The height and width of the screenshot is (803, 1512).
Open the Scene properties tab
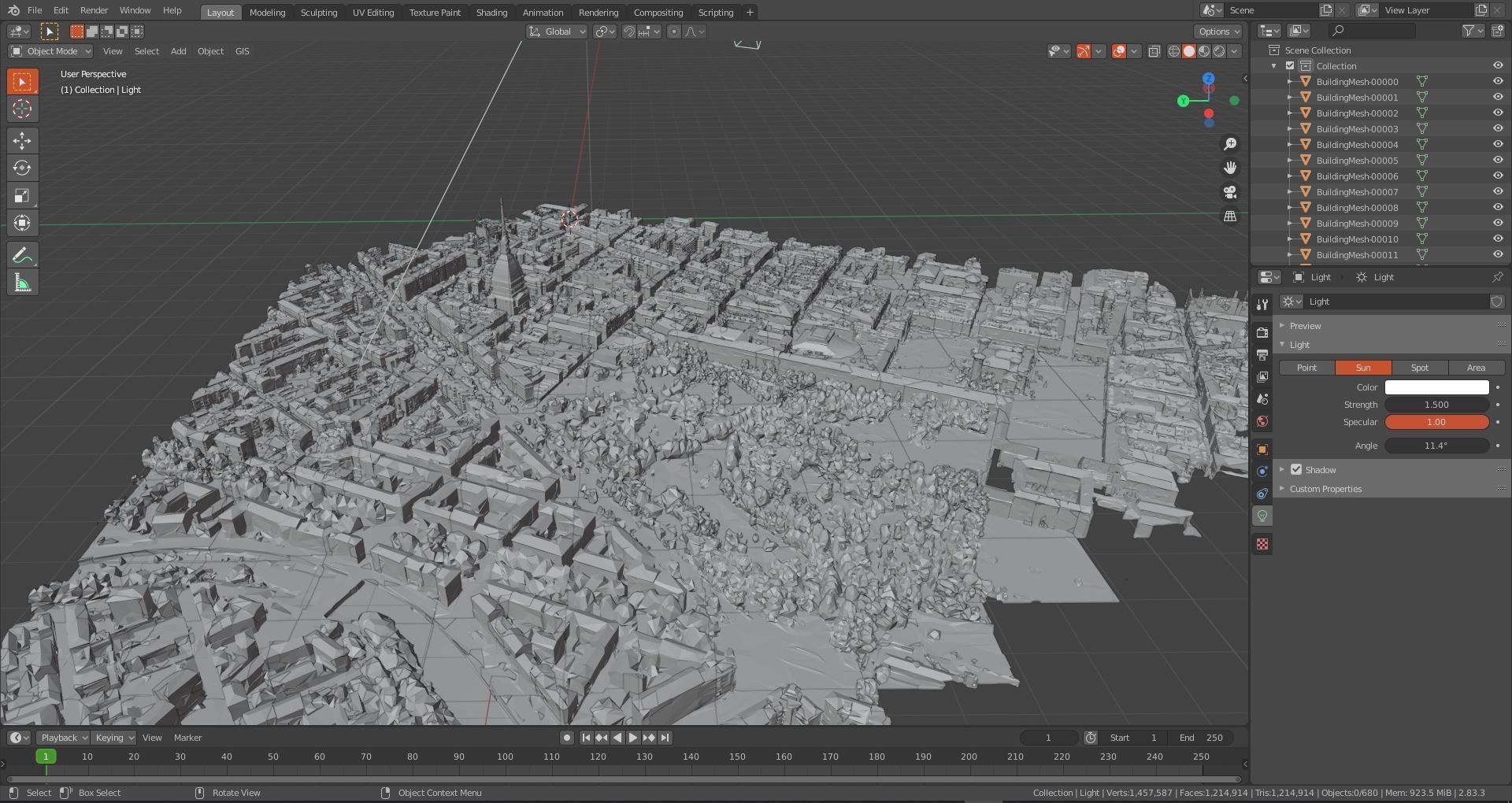(x=1262, y=399)
